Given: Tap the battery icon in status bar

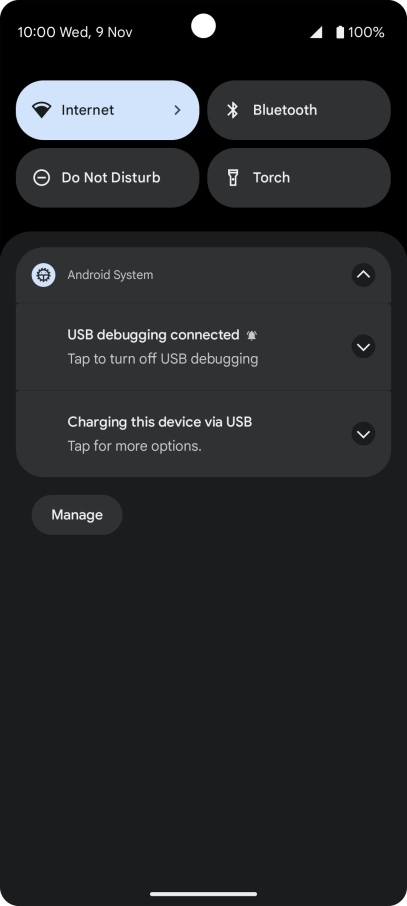Looking at the screenshot, I should [x=340, y=32].
